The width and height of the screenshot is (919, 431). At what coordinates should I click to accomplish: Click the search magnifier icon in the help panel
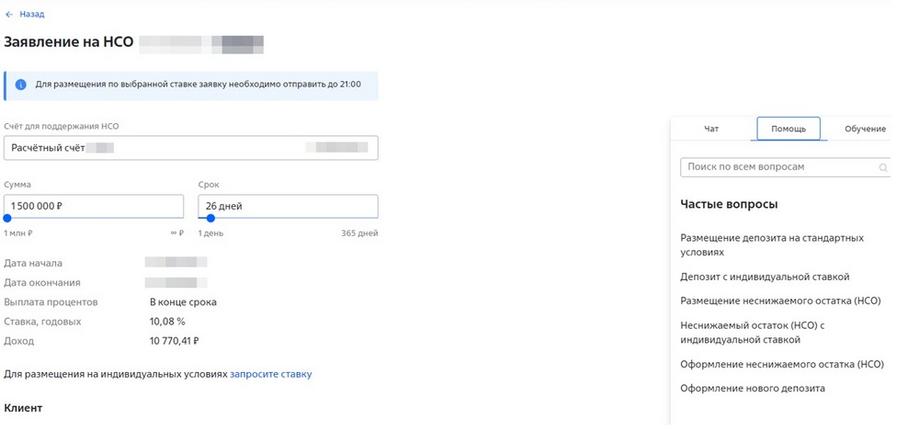coord(883,168)
